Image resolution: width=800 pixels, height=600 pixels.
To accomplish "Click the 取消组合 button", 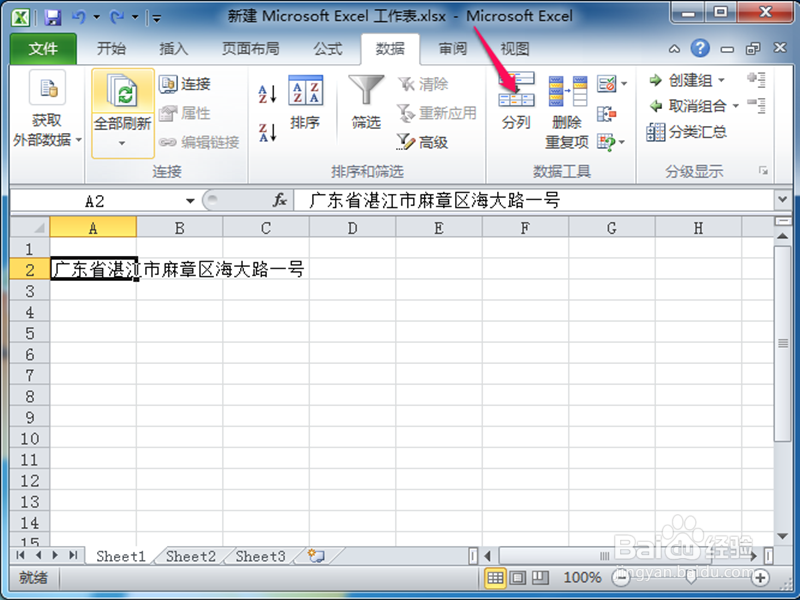I will 687,106.
